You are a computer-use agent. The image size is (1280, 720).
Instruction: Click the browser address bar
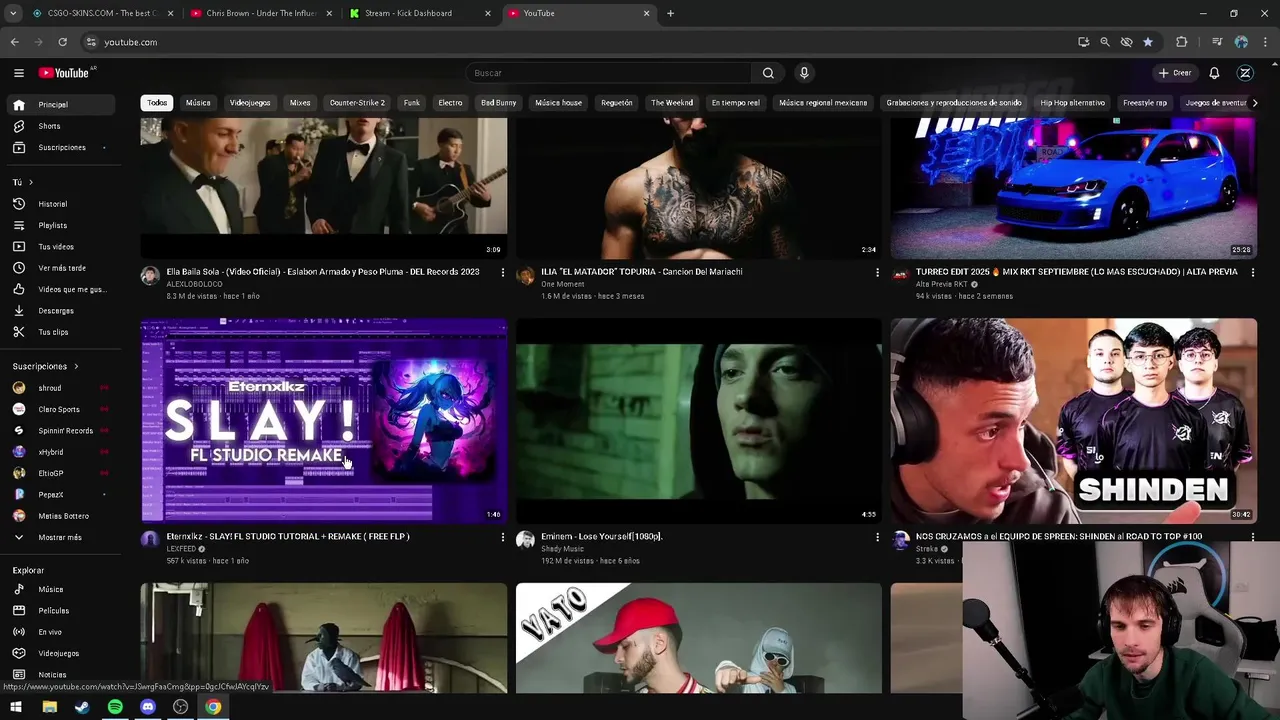click(x=575, y=42)
